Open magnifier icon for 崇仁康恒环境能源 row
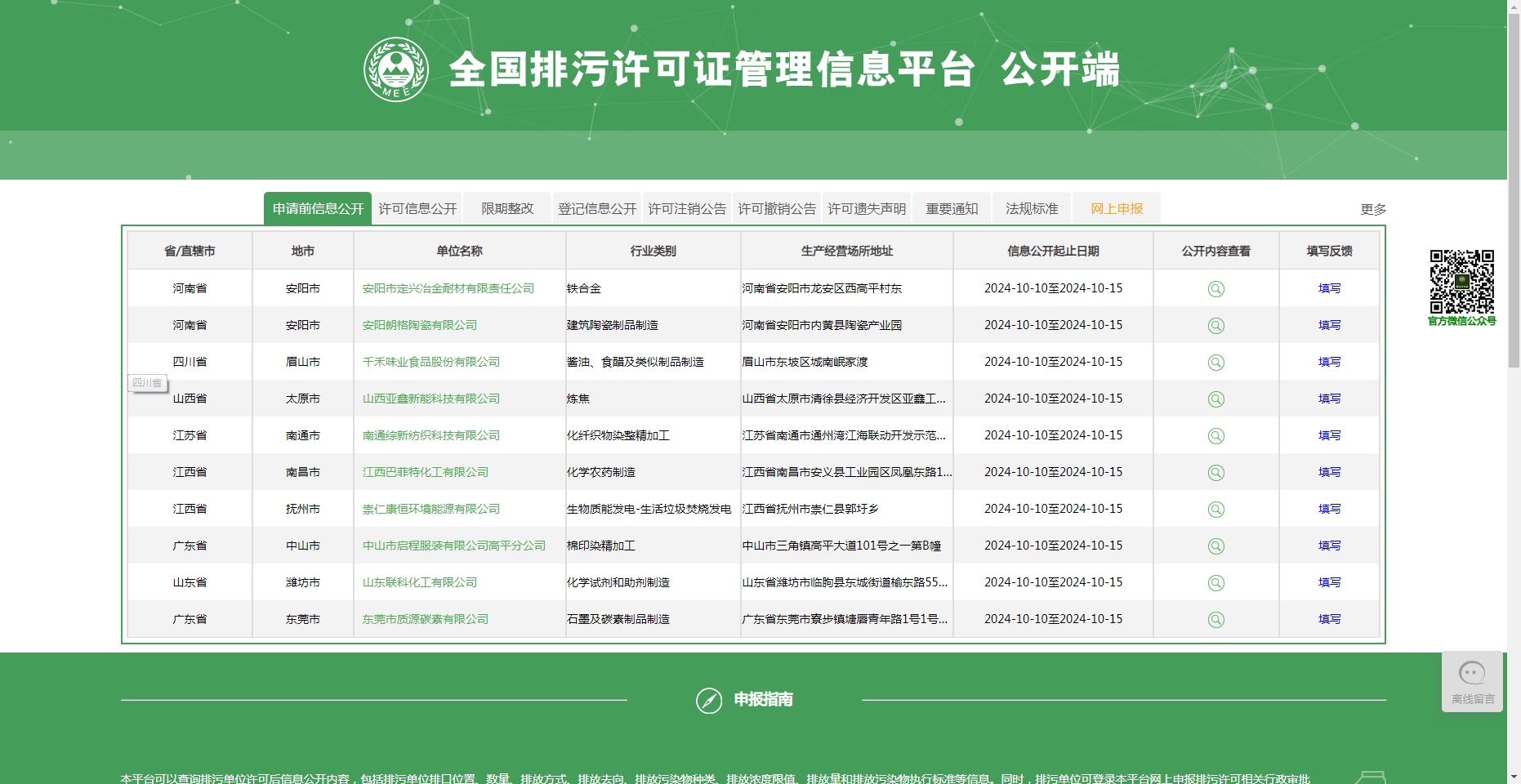 (1216, 510)
